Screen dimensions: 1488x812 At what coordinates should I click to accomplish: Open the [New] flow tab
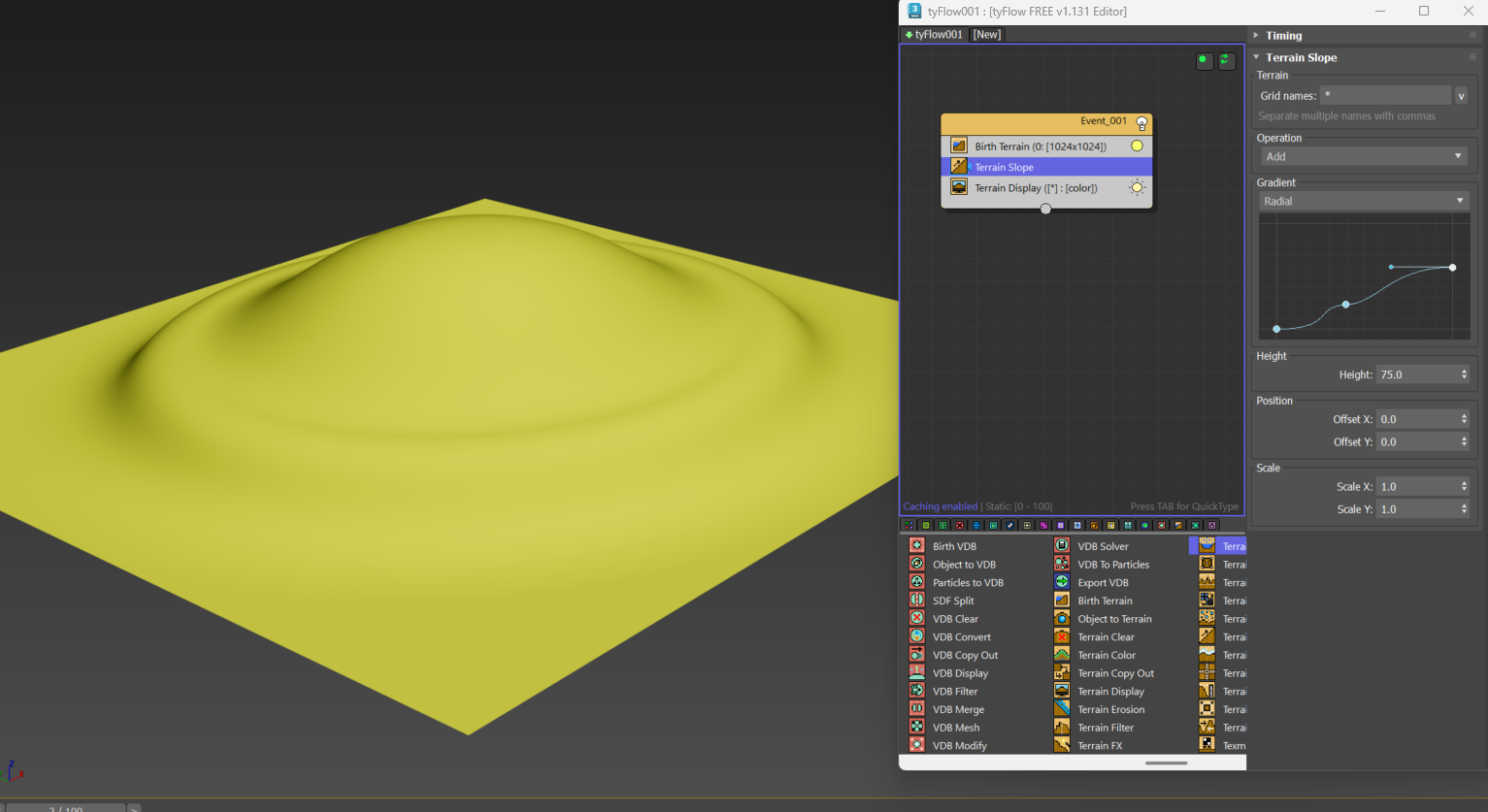[987, 35]
